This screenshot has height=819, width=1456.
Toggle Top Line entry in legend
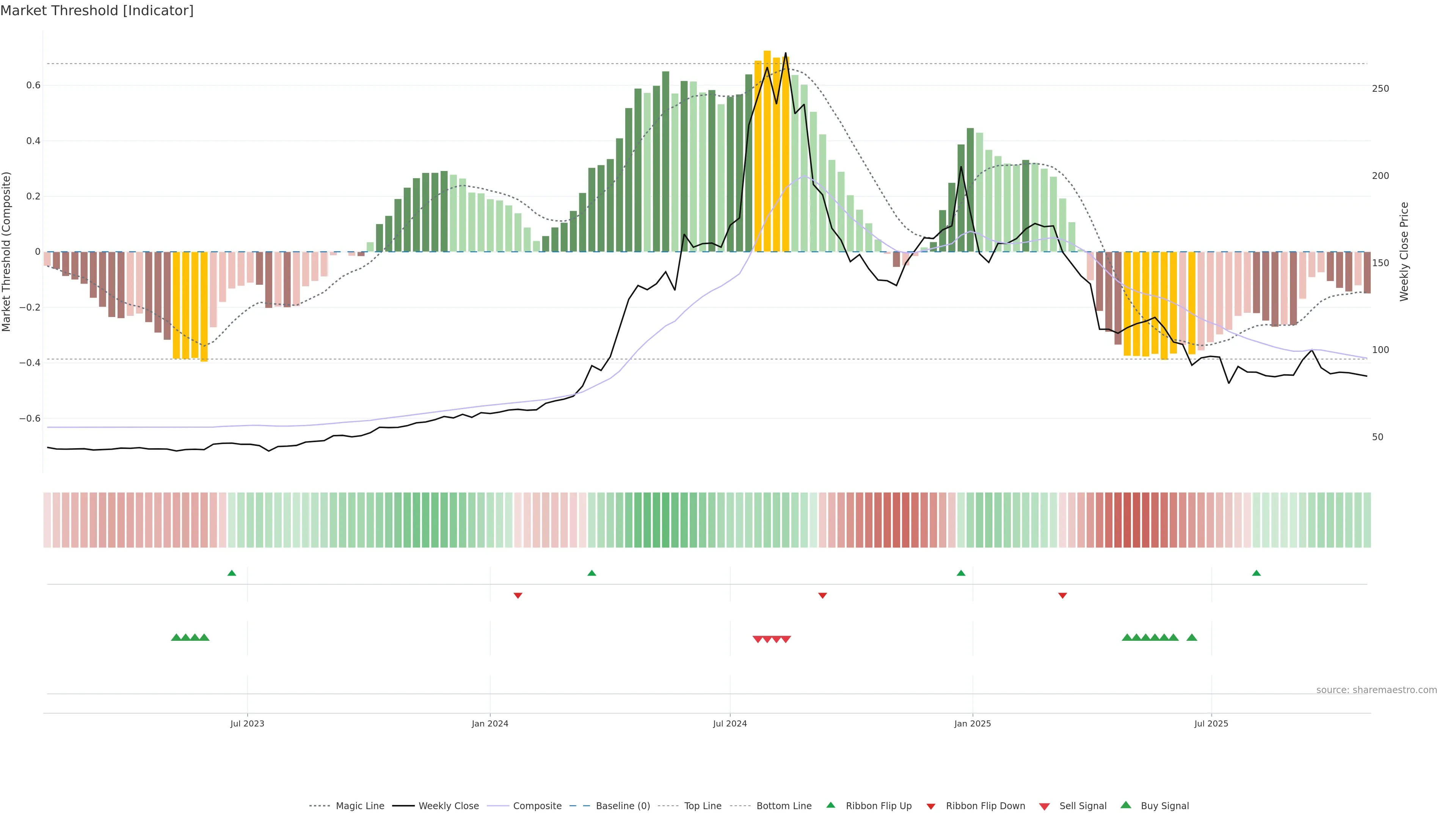tap(703, 806)
